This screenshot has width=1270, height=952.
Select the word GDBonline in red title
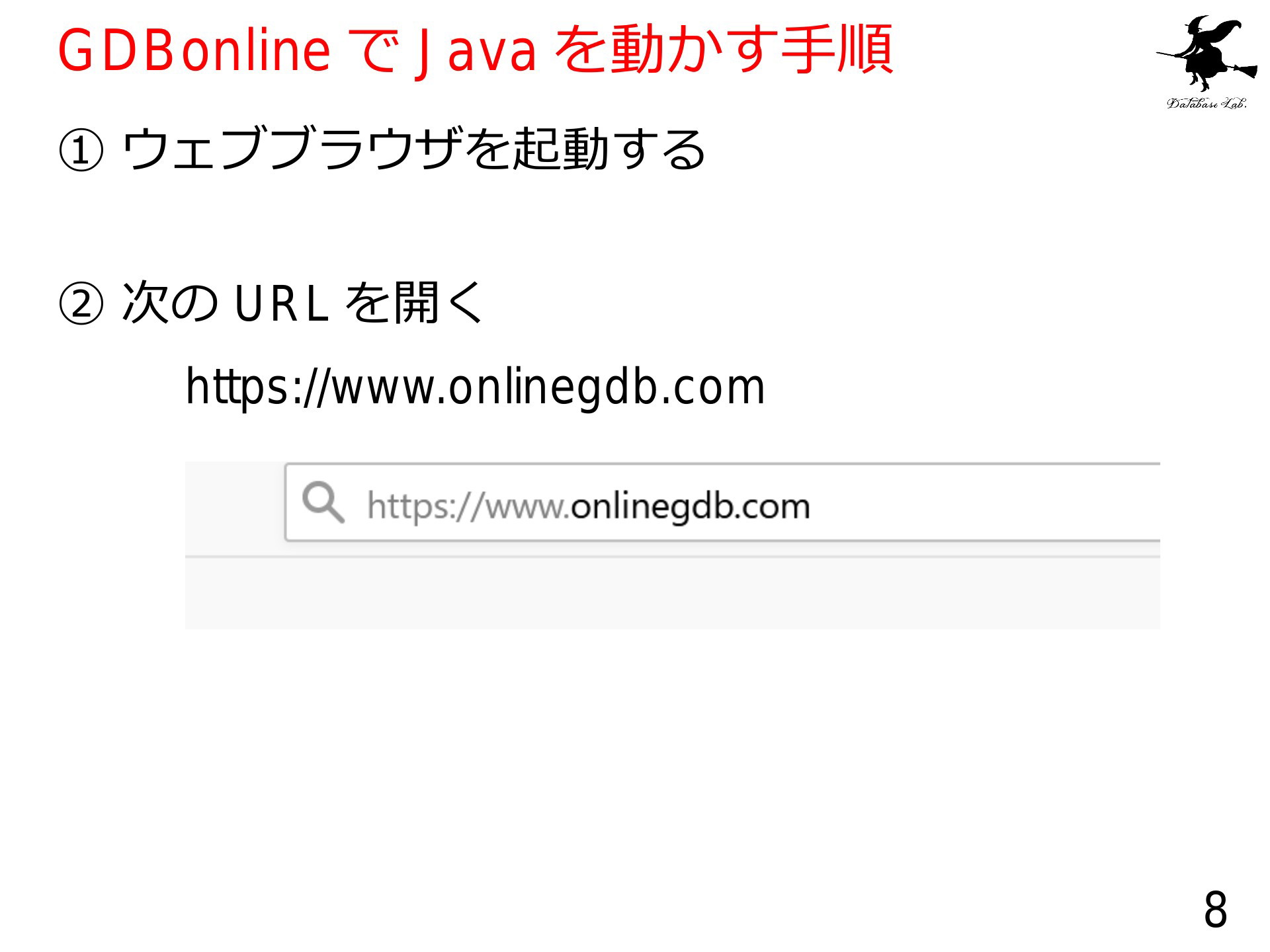click(x=194, y=51)
